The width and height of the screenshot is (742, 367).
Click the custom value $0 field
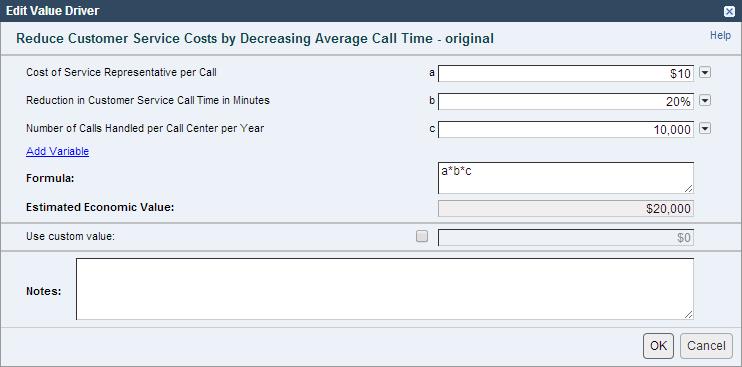(x=566, y=238)
